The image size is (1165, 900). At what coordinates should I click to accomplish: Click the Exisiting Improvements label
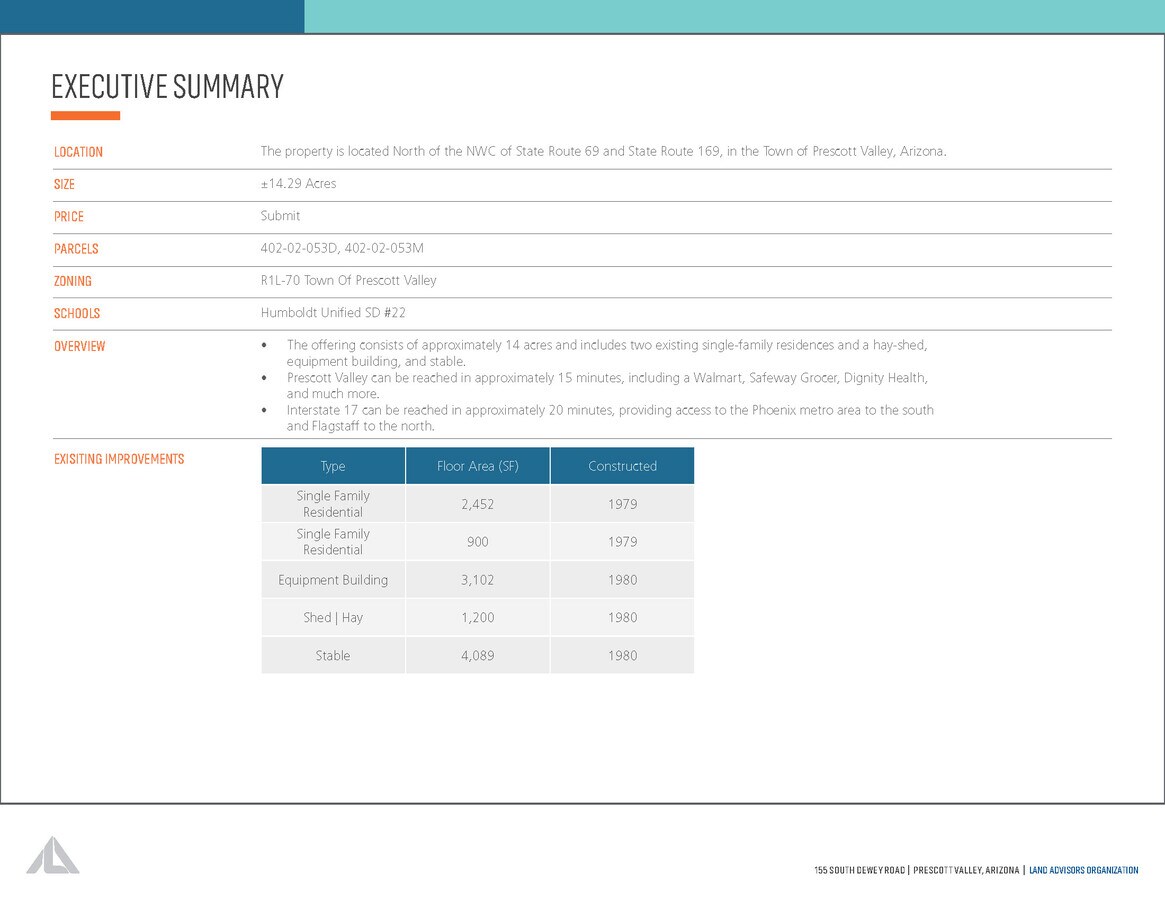119,459
